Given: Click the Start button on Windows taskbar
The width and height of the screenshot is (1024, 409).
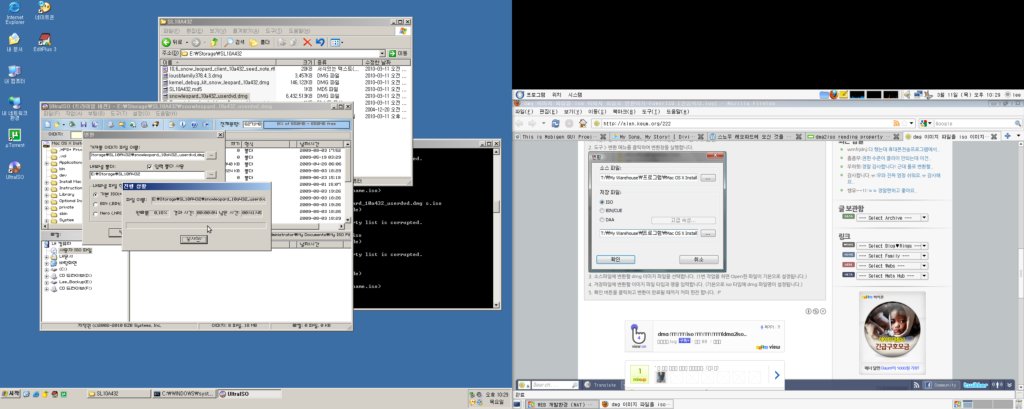Looking at the screenshot, I should pyautogui.click(x=10, y=394).
